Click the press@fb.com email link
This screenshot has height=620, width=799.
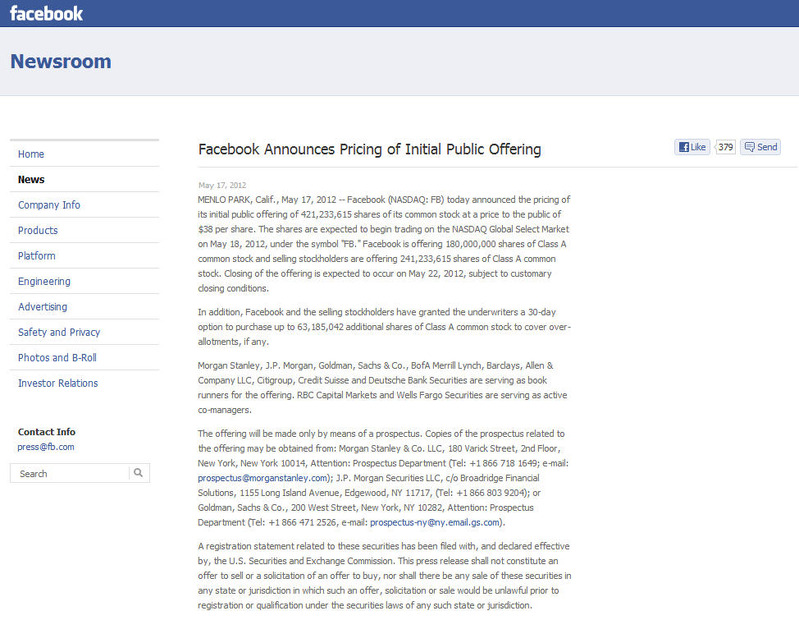46,447
